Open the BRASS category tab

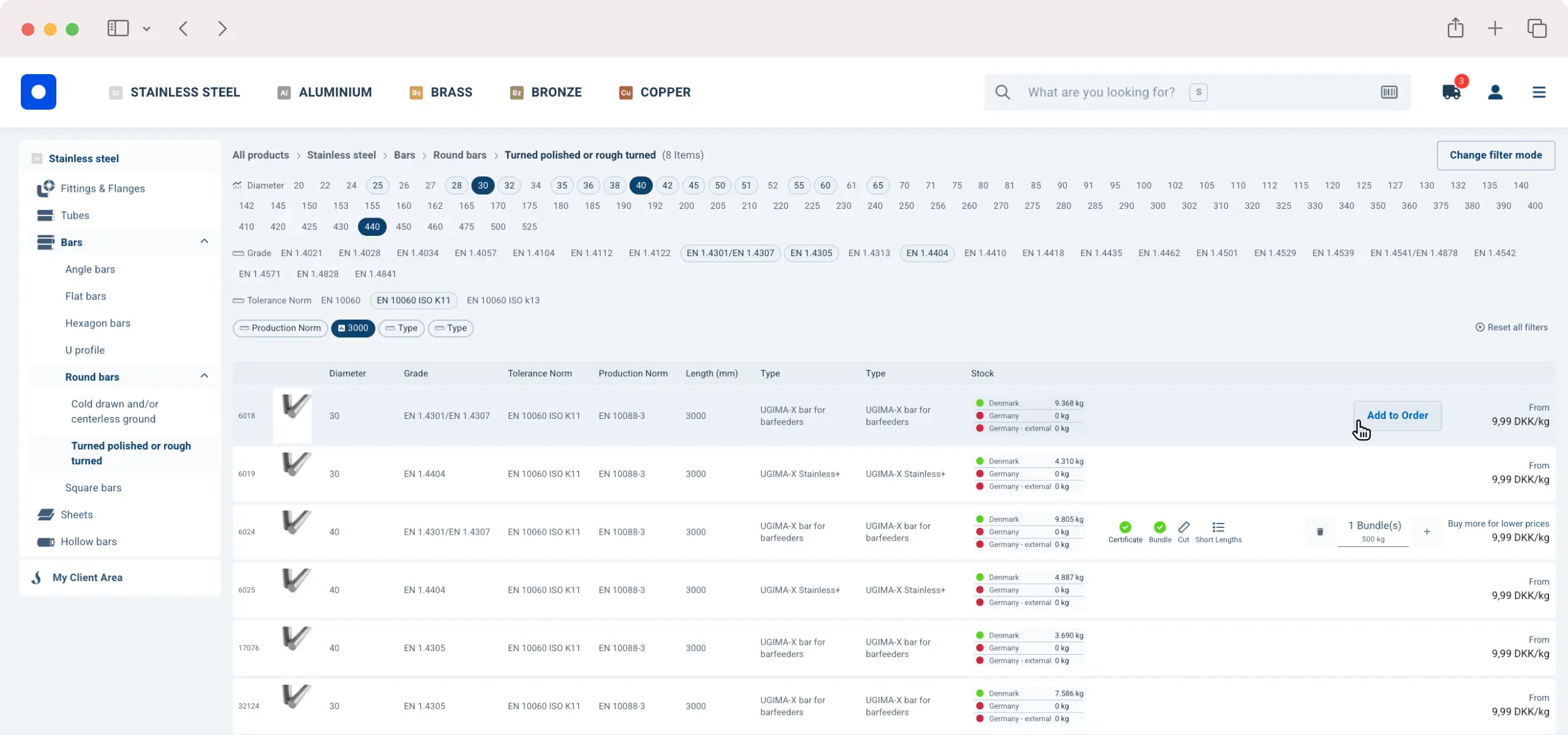451,92
